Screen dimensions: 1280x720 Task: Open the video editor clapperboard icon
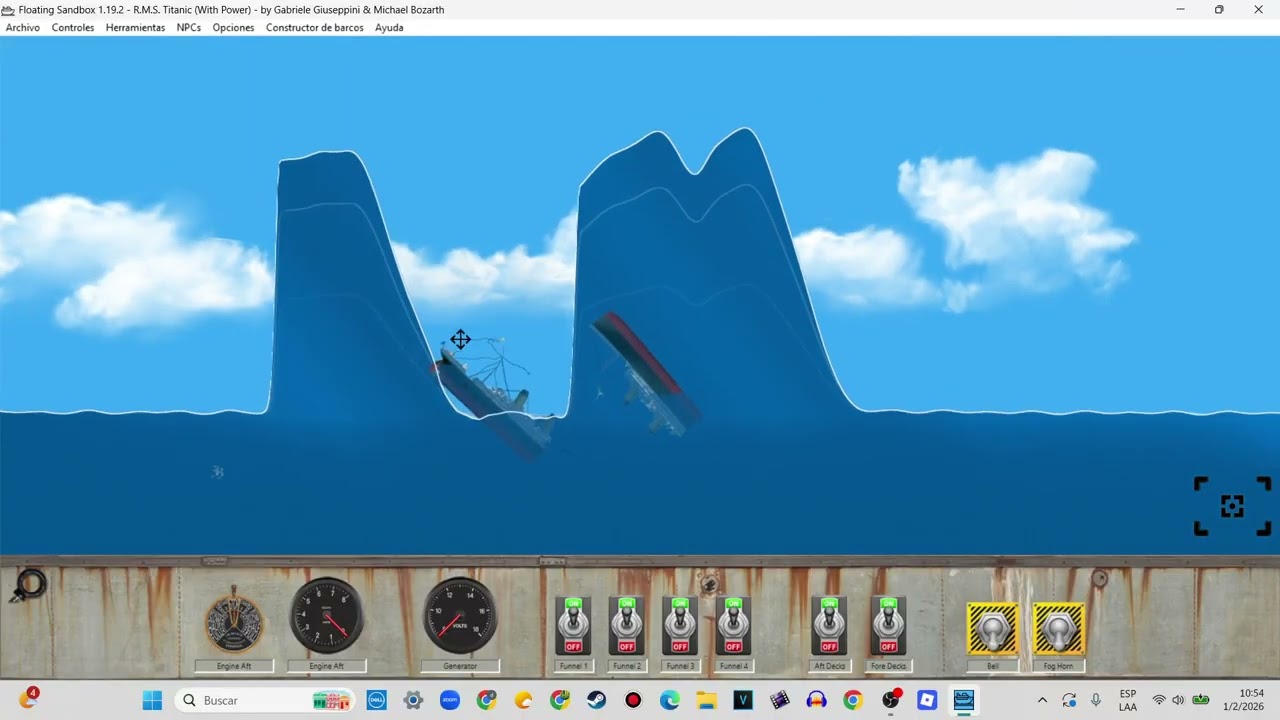780,700
